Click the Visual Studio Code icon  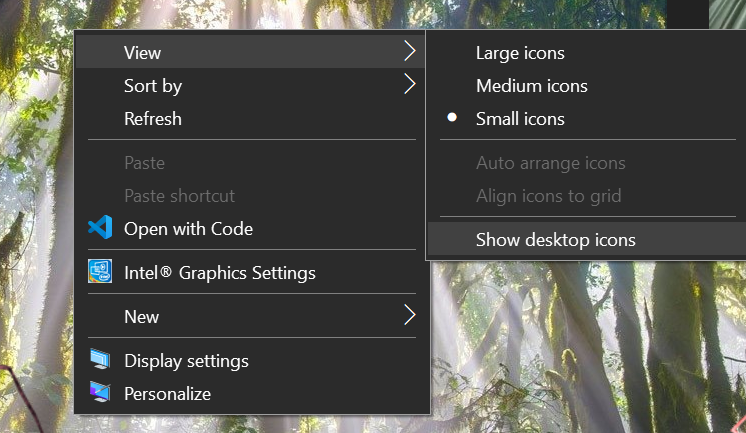pyautogui.click(x=99, y=228)
